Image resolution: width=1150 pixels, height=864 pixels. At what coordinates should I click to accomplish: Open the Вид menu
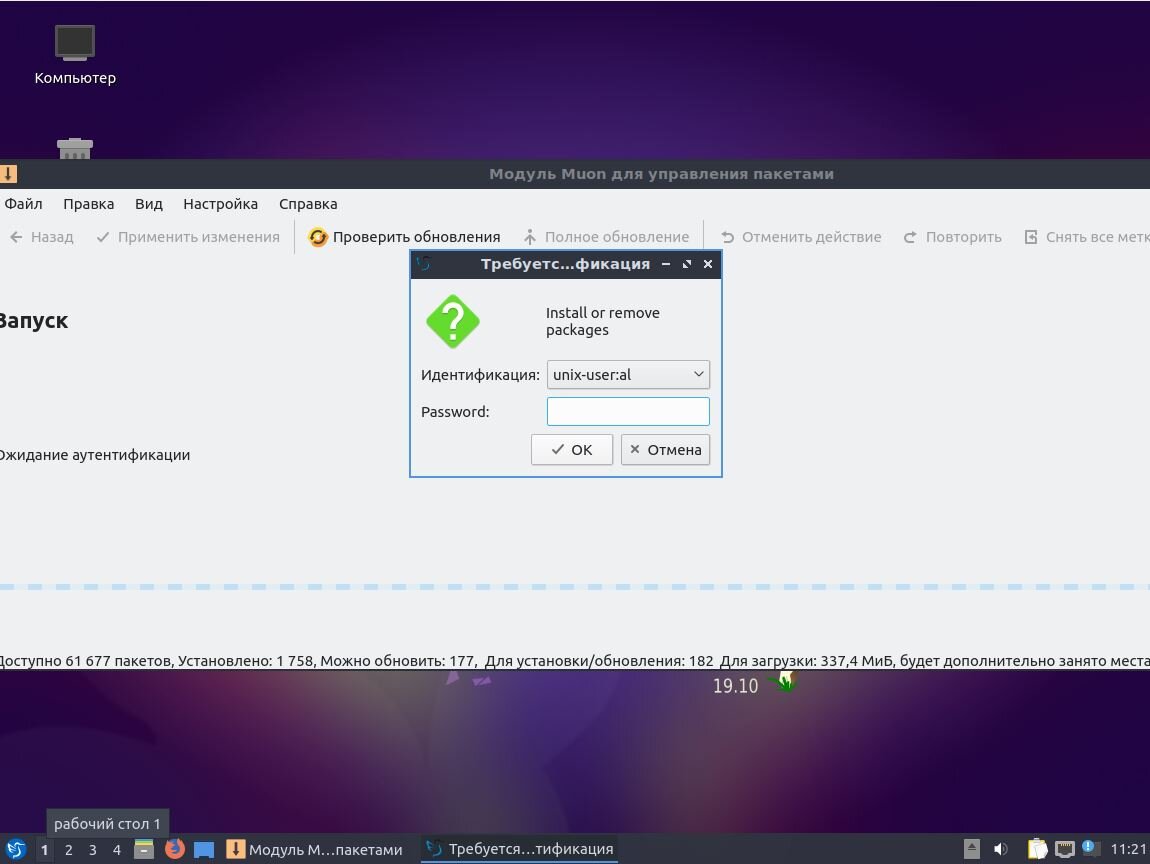[x=149, y=204]
